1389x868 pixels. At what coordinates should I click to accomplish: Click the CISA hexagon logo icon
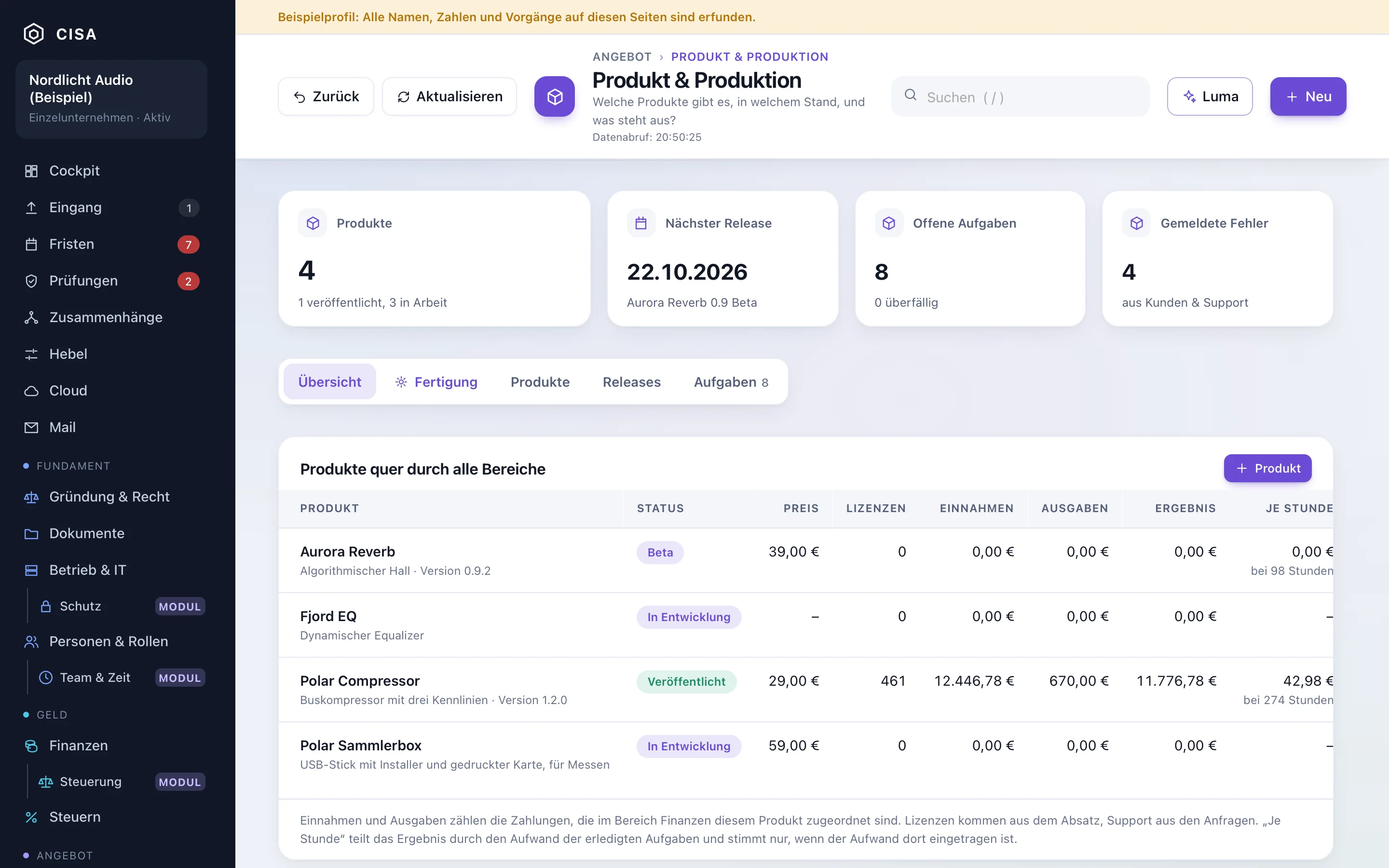(x=33, y=34)
